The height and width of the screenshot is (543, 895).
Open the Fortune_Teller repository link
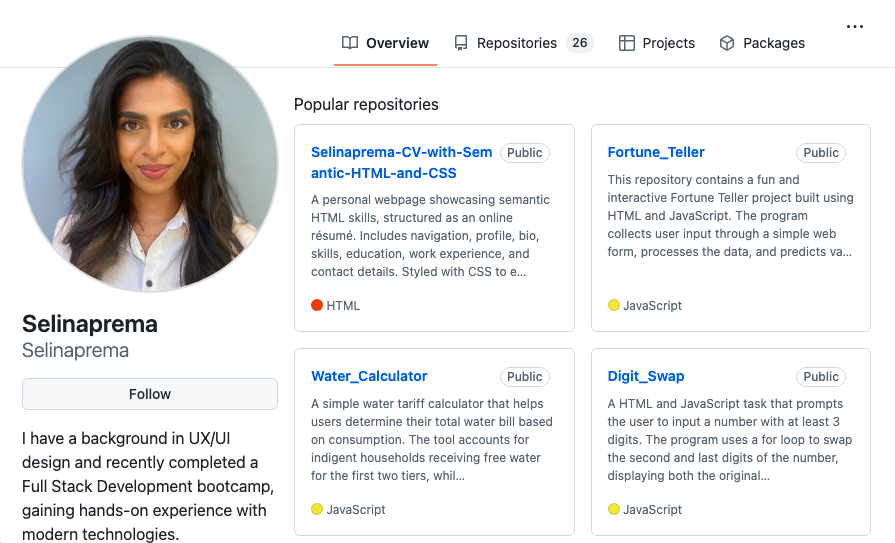coord(656,152)
